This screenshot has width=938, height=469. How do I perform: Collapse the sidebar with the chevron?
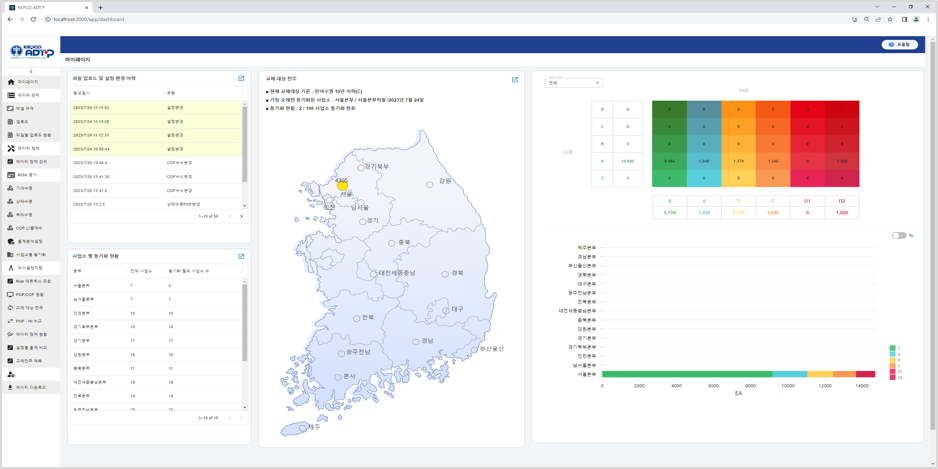(x=31, y=71)
